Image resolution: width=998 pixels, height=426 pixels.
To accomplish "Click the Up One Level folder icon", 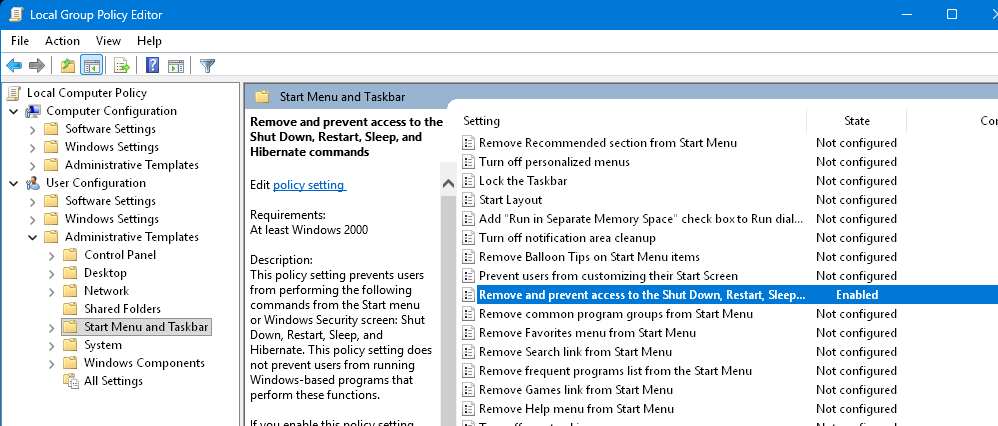I will click(67, 66).
